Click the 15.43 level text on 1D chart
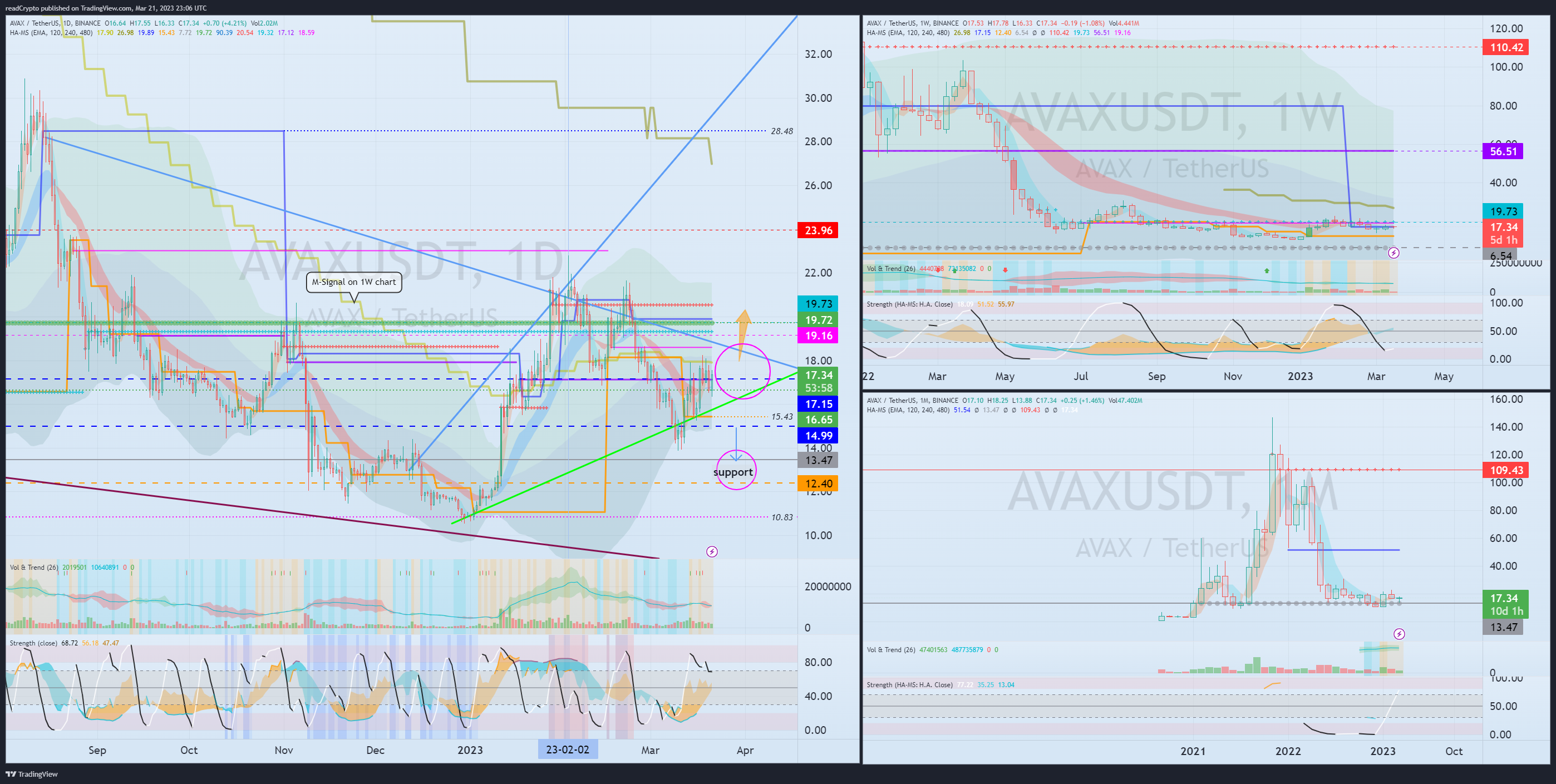 [x=782, y=417]
